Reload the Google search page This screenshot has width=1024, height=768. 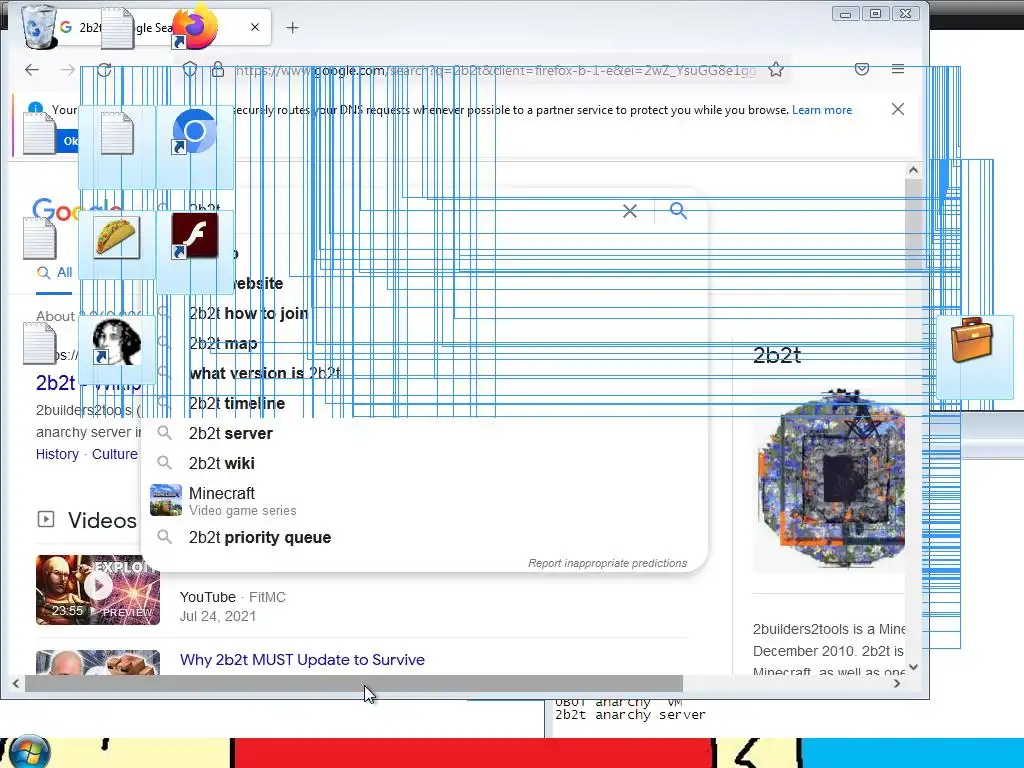pyautogui.click(x=104, y=69)
